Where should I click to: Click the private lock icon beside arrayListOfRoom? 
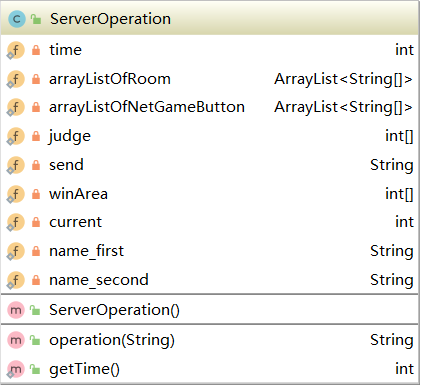pyautogui.click(x=36, y=79)
